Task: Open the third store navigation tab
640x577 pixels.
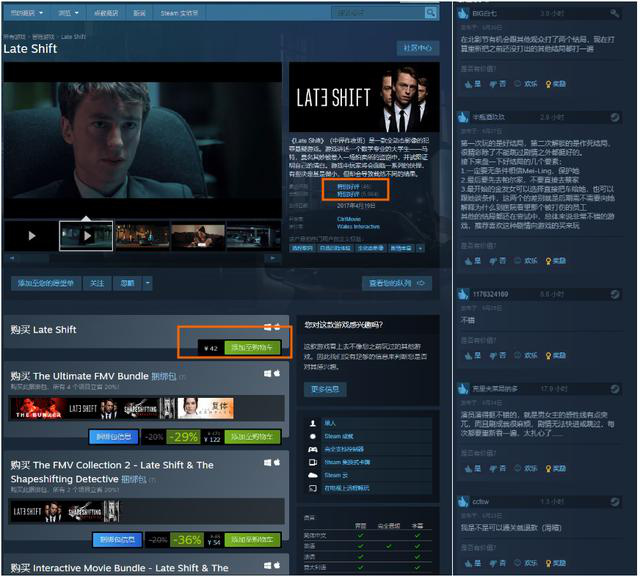Action: coord(106,13)
